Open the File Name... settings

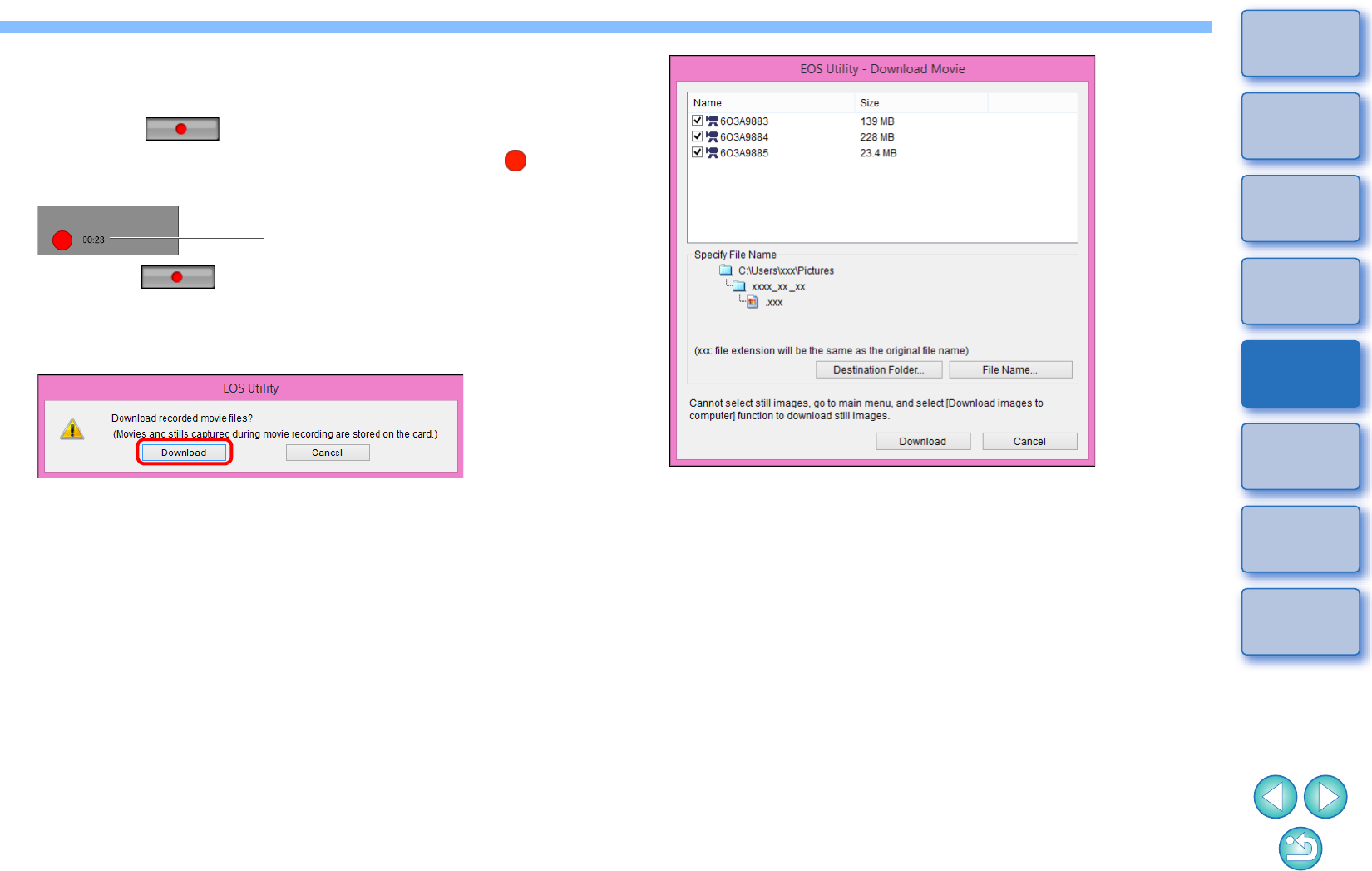pos(1010,370)
